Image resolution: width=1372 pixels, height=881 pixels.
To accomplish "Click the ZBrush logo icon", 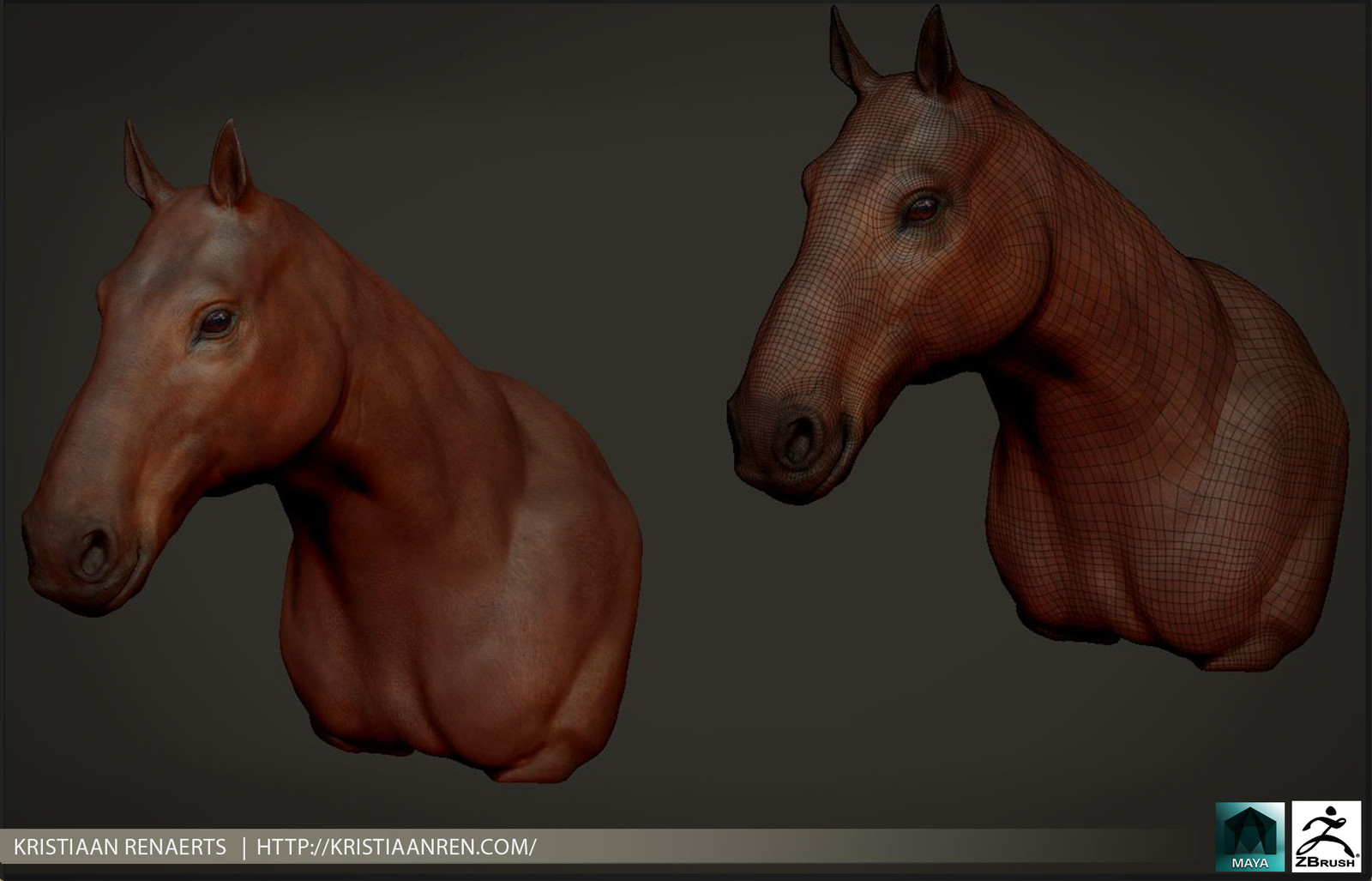I will [1326, 836].
